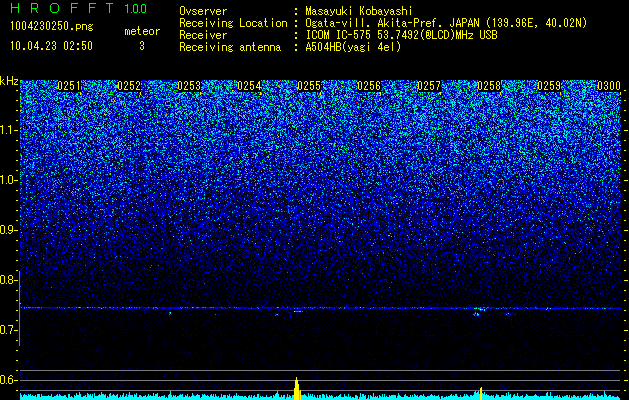The height and width of the screenshot is (400, 629).
Task: Select the filename 1004230250.png
Action: 52,26
